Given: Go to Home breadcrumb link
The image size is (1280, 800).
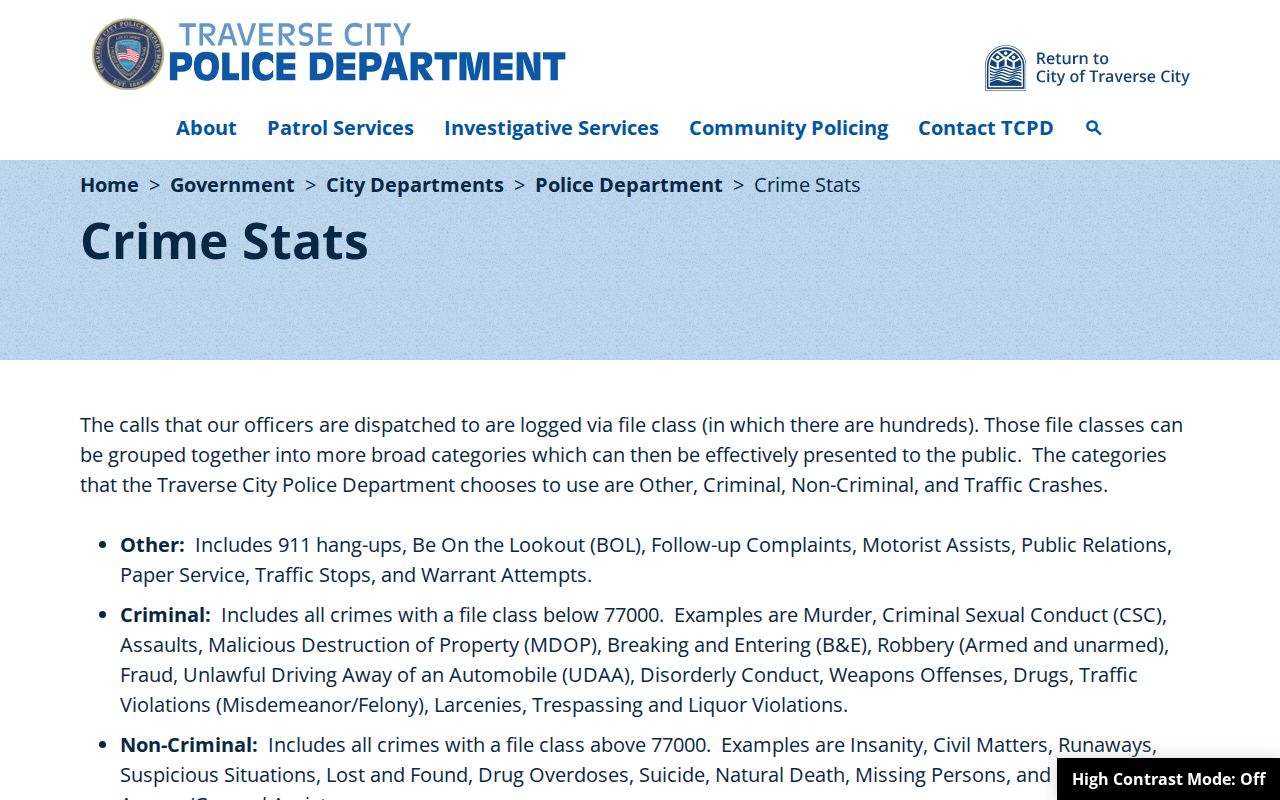Looking at the screenshot, I should 109,185.
